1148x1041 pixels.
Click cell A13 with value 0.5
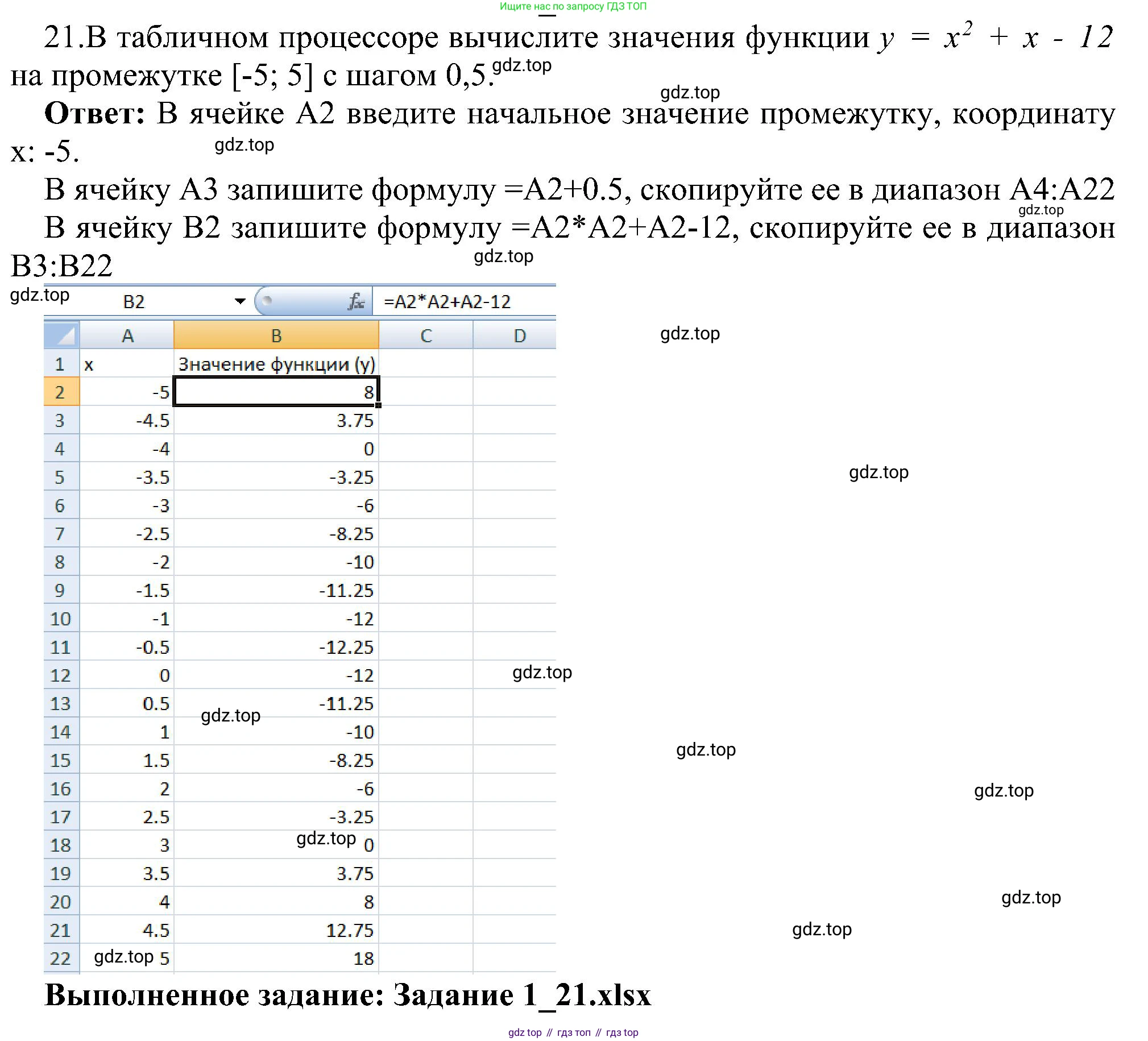[x=127, y=703]
